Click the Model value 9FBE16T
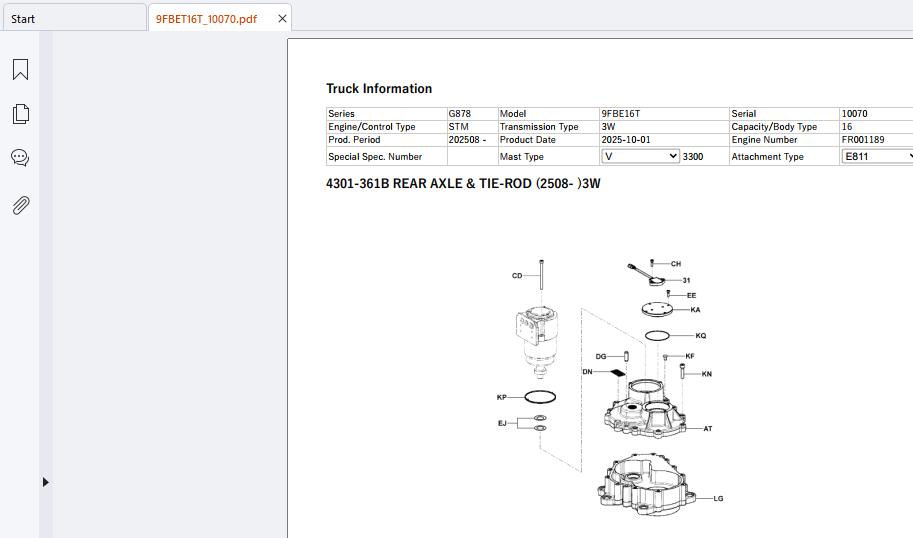913x538 pixels. (621, 114)
